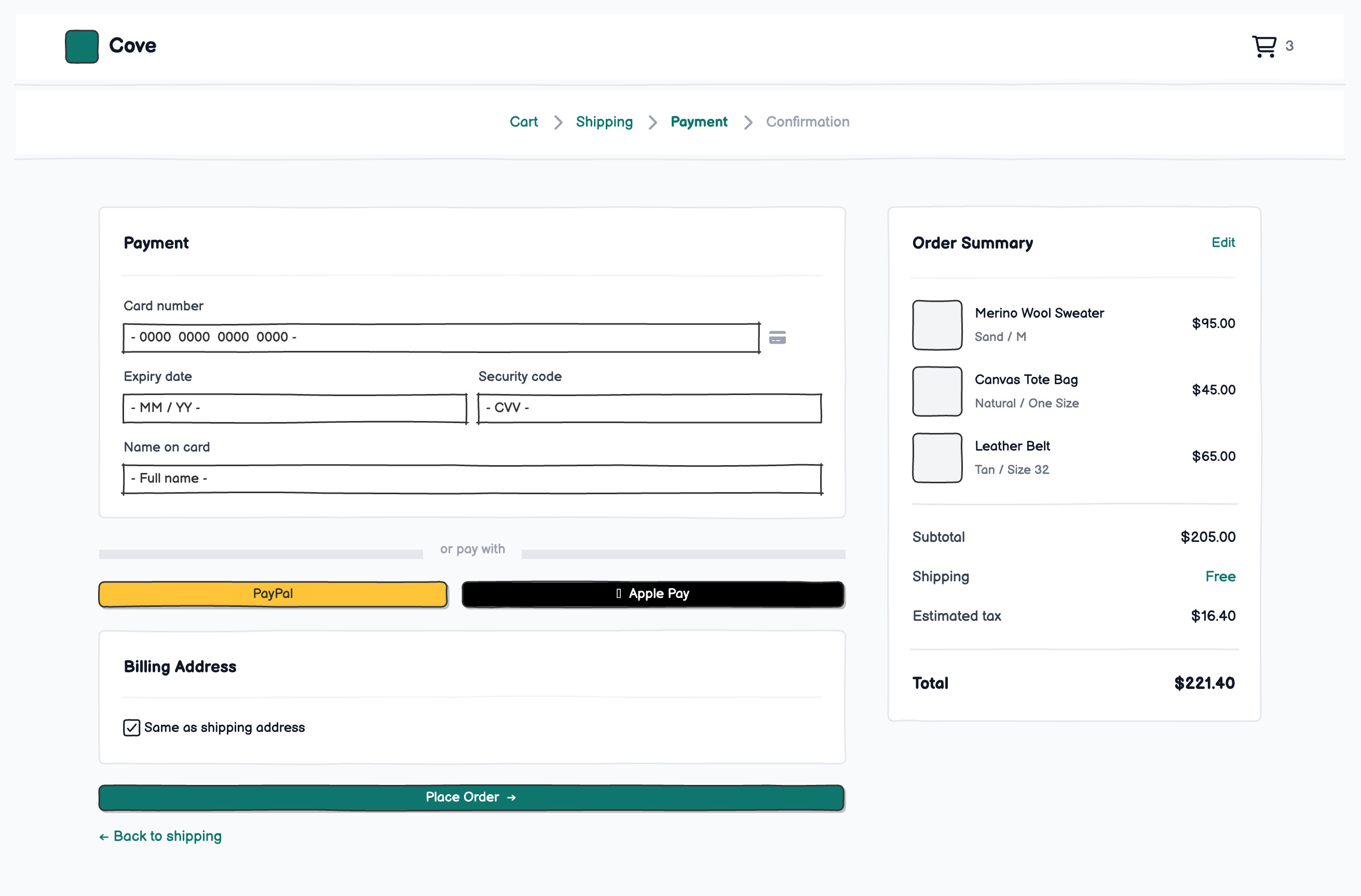Click the Sand / M variant text

1000,337
